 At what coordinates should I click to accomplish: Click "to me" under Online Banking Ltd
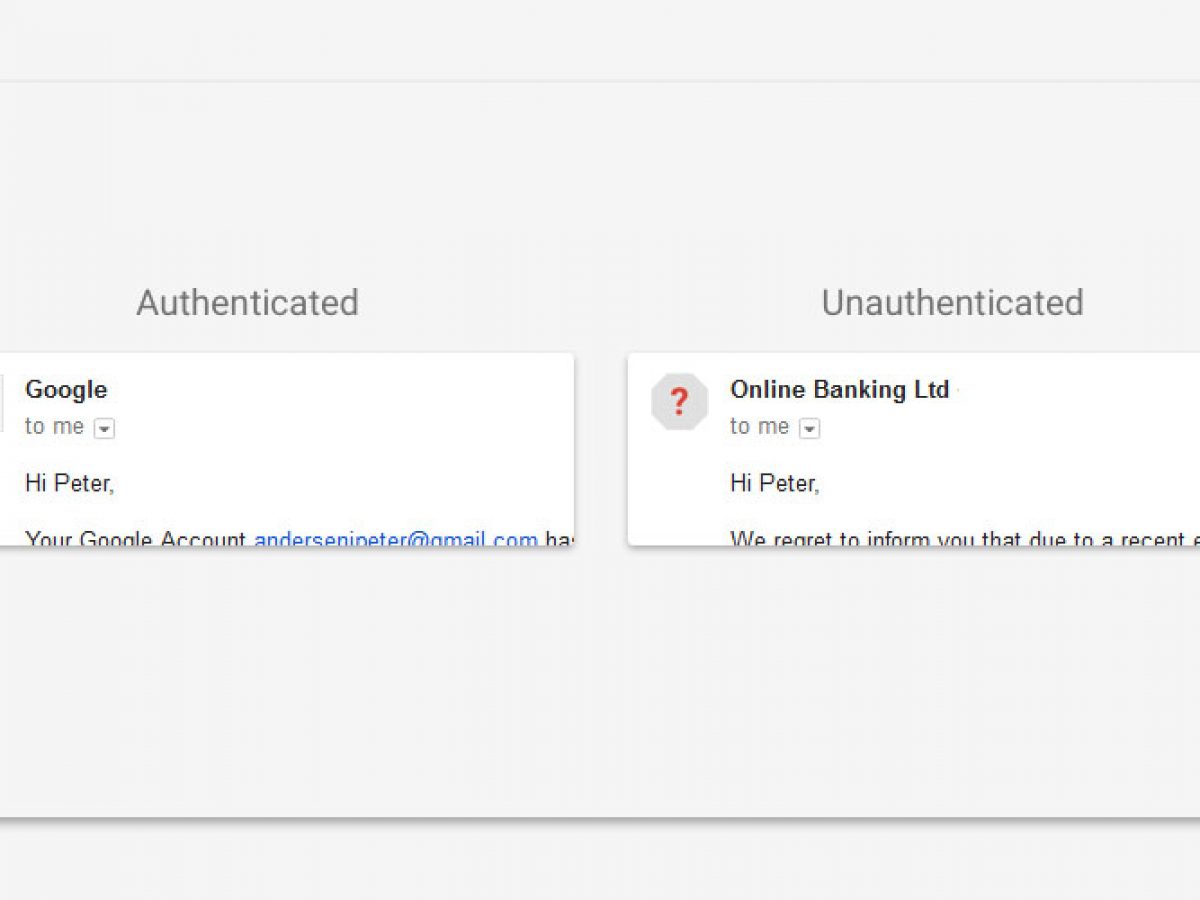pyautogui.click(x=759, y=427)
